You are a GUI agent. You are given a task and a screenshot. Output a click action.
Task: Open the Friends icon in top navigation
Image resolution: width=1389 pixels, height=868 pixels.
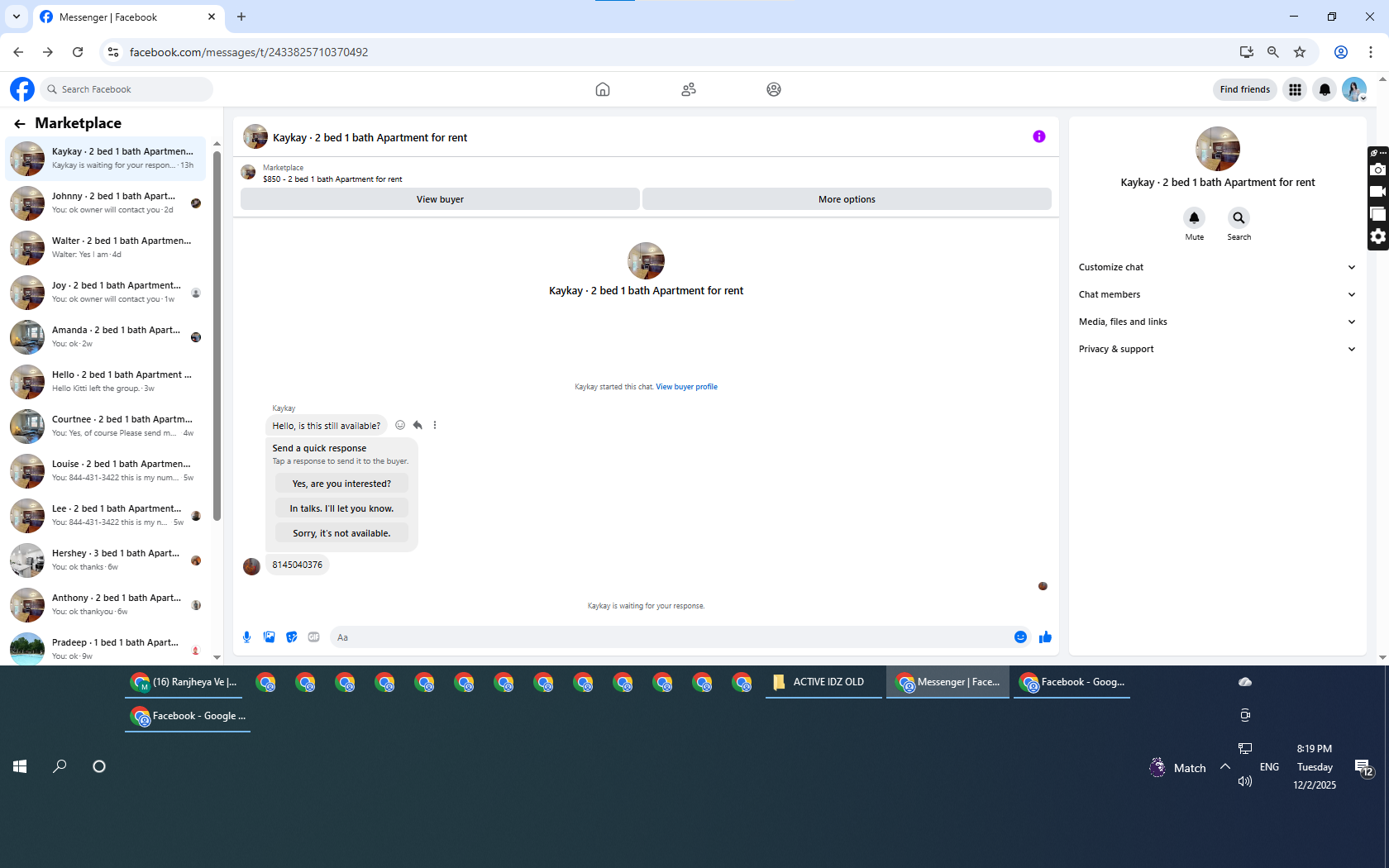click(689, 89)
